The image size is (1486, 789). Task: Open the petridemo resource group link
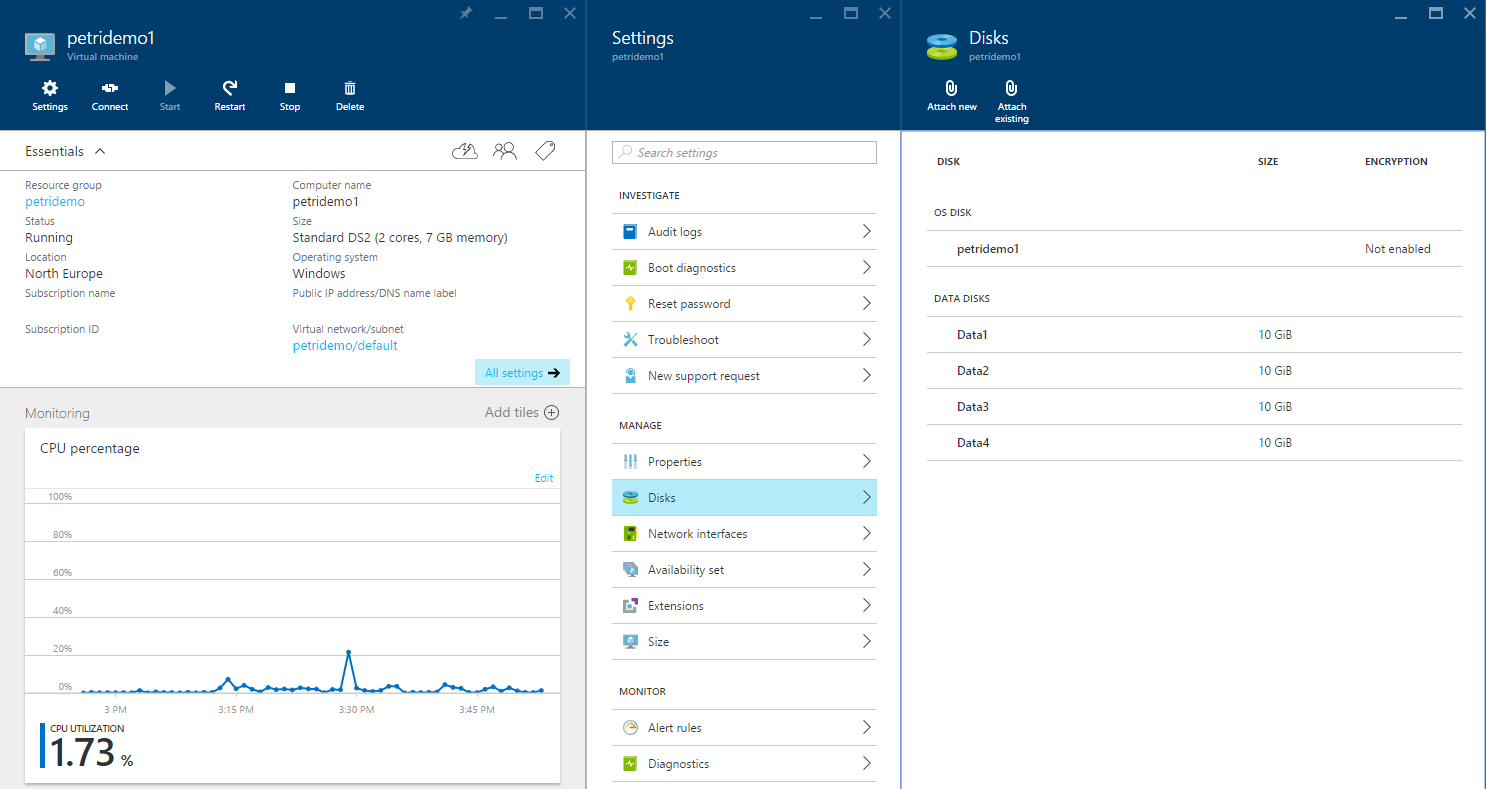click(x=55, y=201)
